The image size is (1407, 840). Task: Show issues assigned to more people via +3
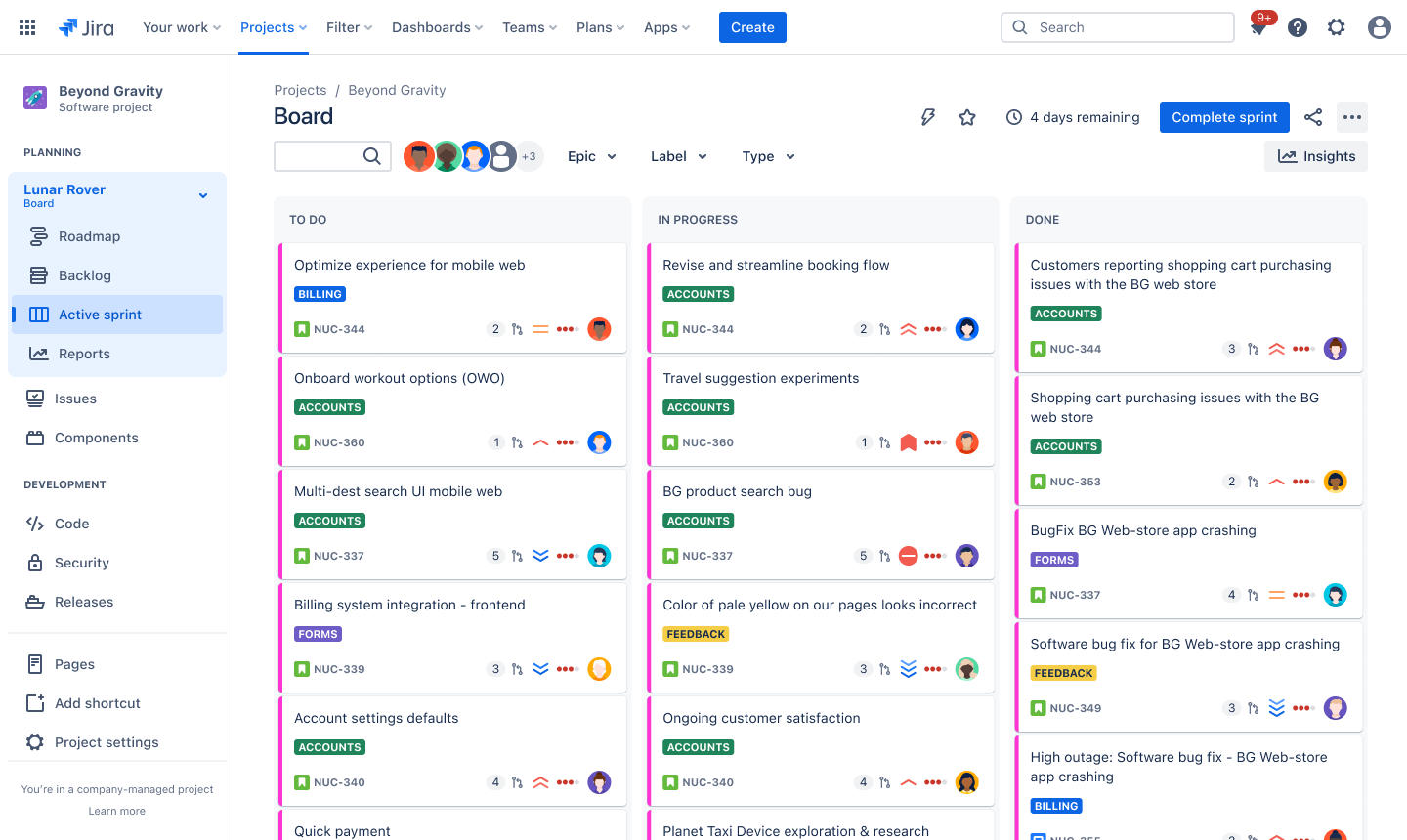pos(530,155)
